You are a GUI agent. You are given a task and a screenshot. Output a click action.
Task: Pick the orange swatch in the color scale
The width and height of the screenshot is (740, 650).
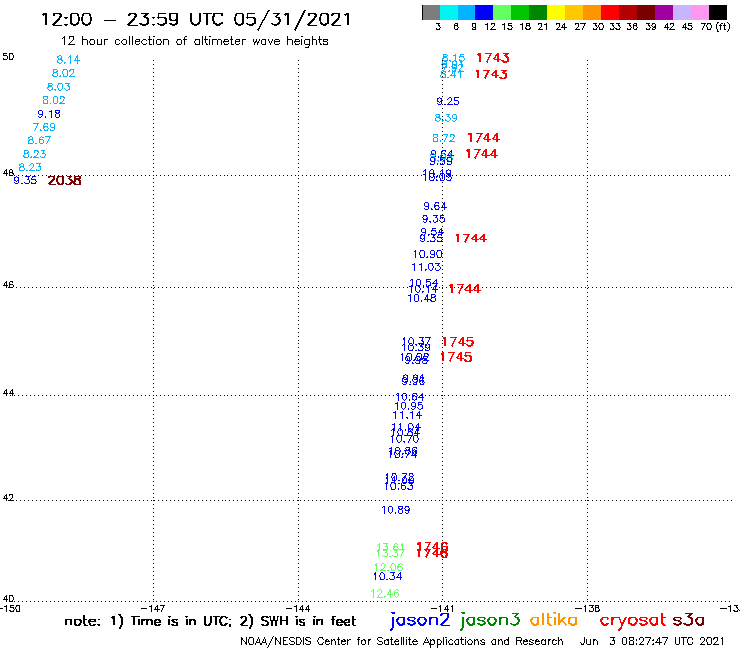tap(592, 12)
